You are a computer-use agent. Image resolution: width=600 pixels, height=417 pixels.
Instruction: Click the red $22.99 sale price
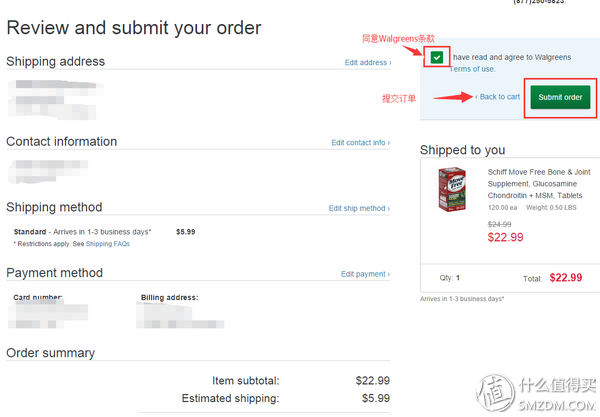(x=505, y=237)
